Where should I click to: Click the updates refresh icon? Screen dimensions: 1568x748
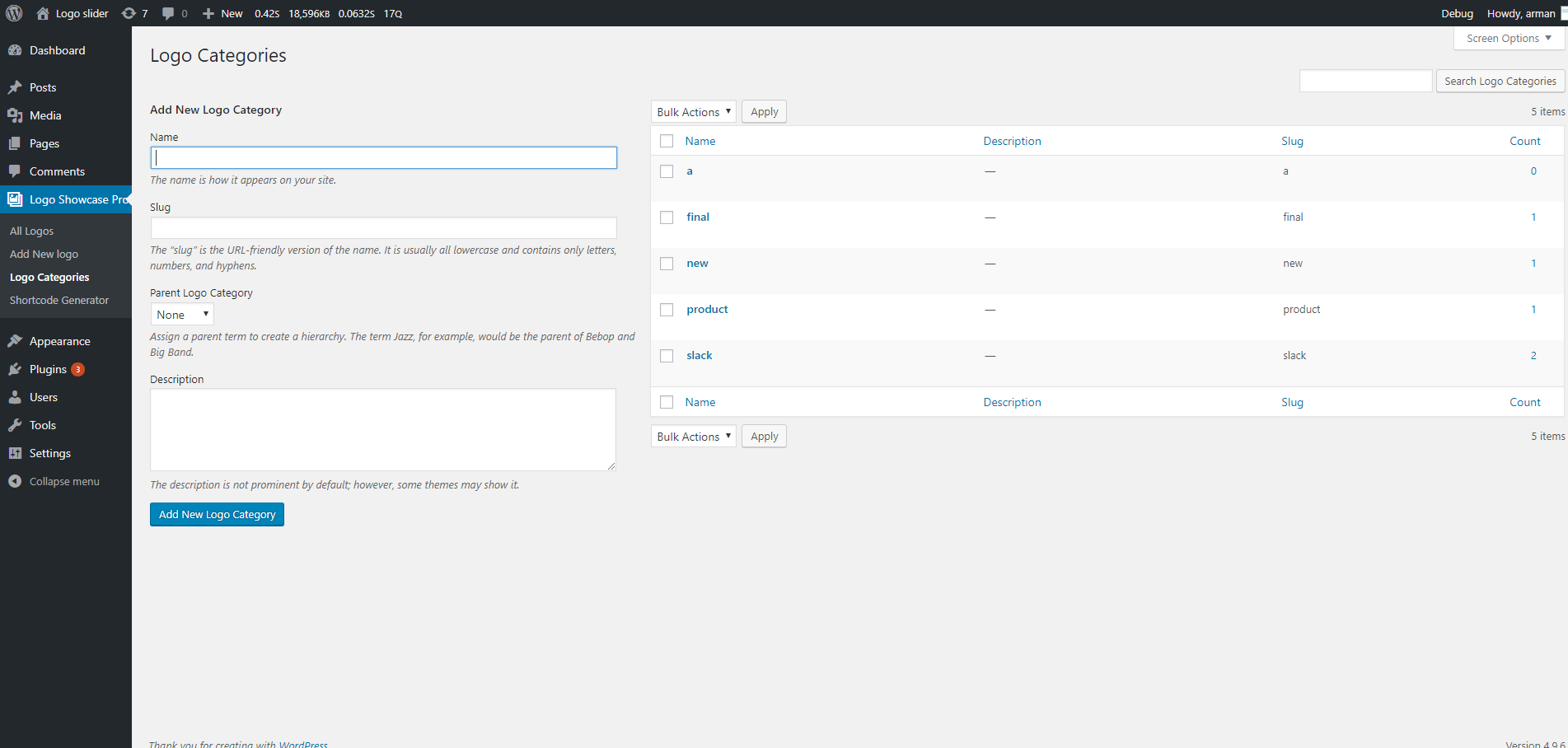(x=129, y=13)
